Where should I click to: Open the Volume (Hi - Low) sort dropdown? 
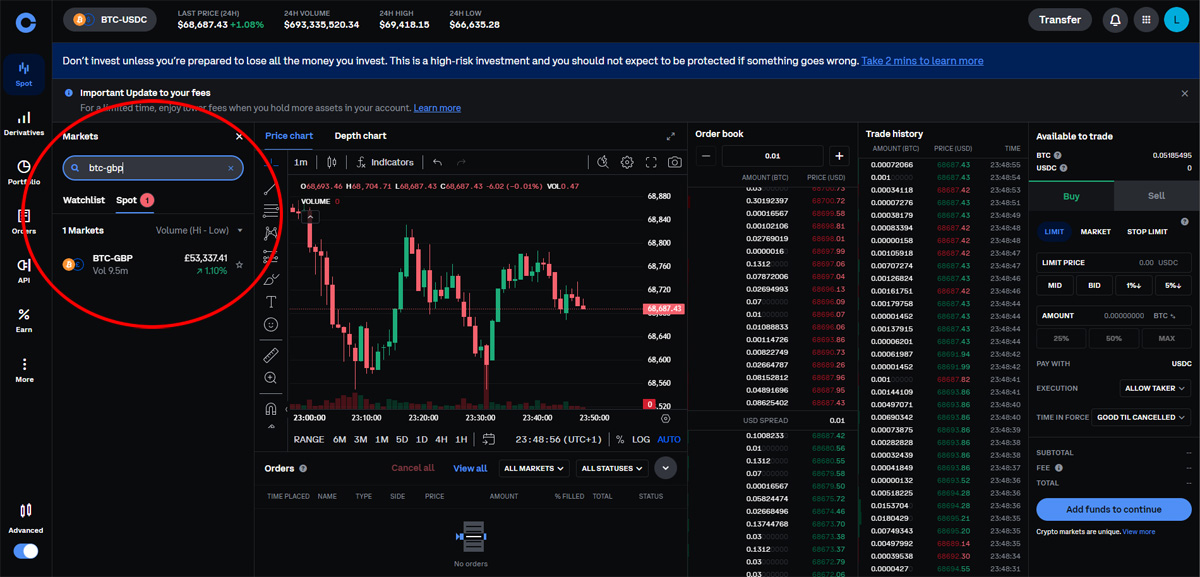(200, 230)
